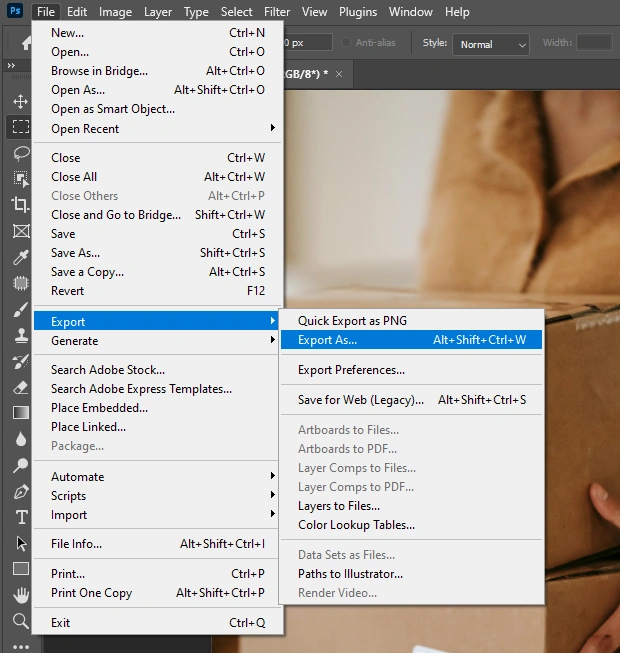Open the View menu
Screen dimensions: 620x653
[x=314, y=12]
